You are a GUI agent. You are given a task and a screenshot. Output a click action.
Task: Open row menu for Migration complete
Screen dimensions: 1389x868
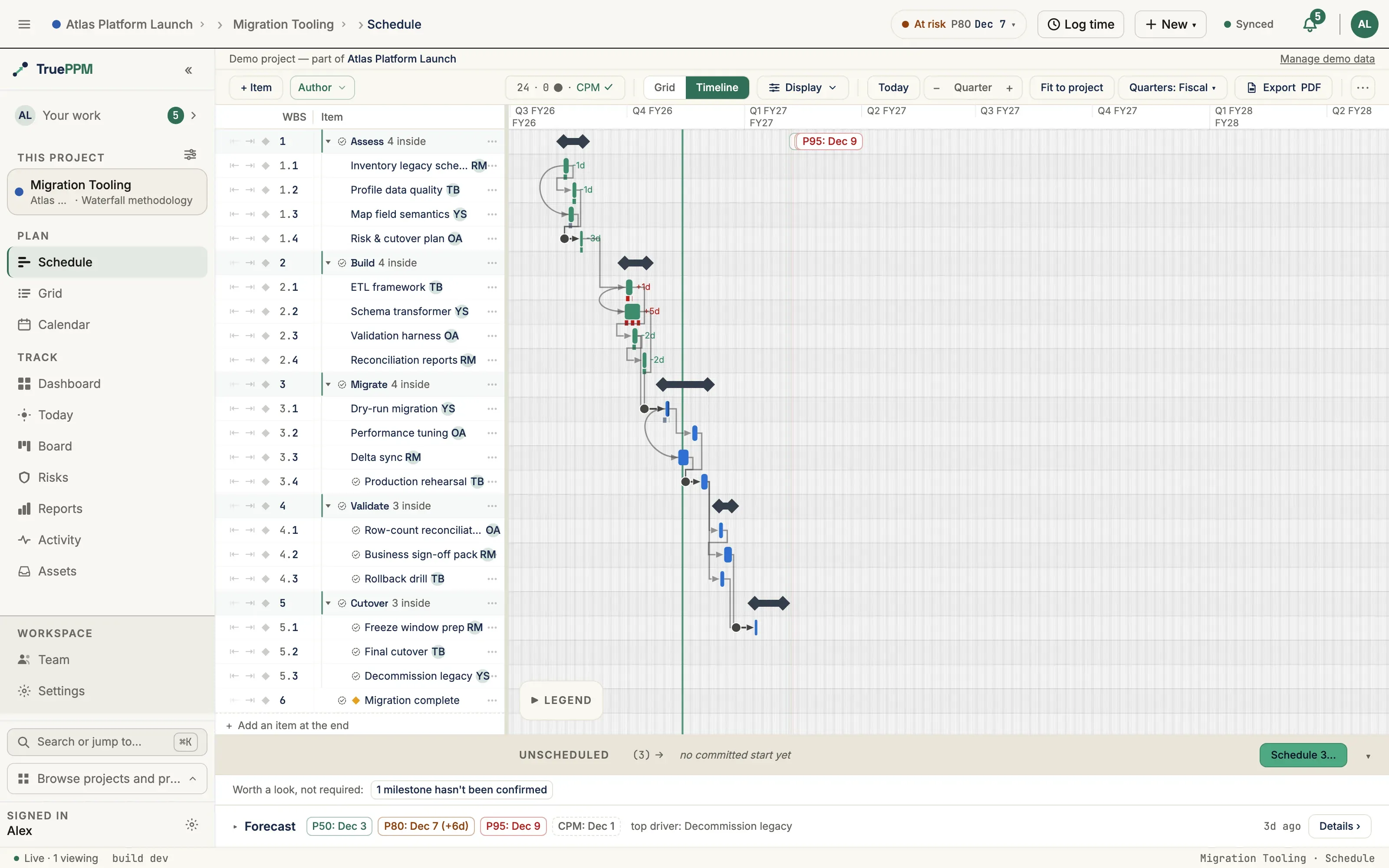coord(492,700)
